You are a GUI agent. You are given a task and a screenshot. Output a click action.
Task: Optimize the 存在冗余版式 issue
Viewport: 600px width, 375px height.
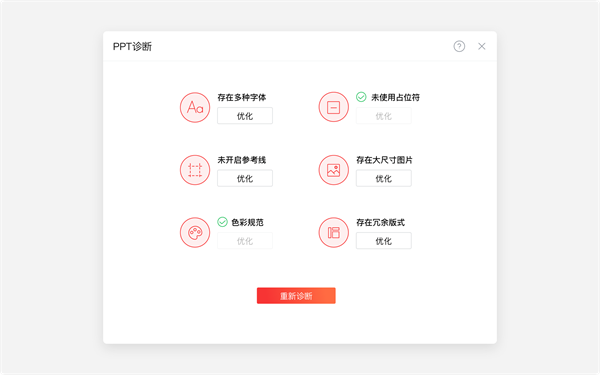(x=384, y=241)
